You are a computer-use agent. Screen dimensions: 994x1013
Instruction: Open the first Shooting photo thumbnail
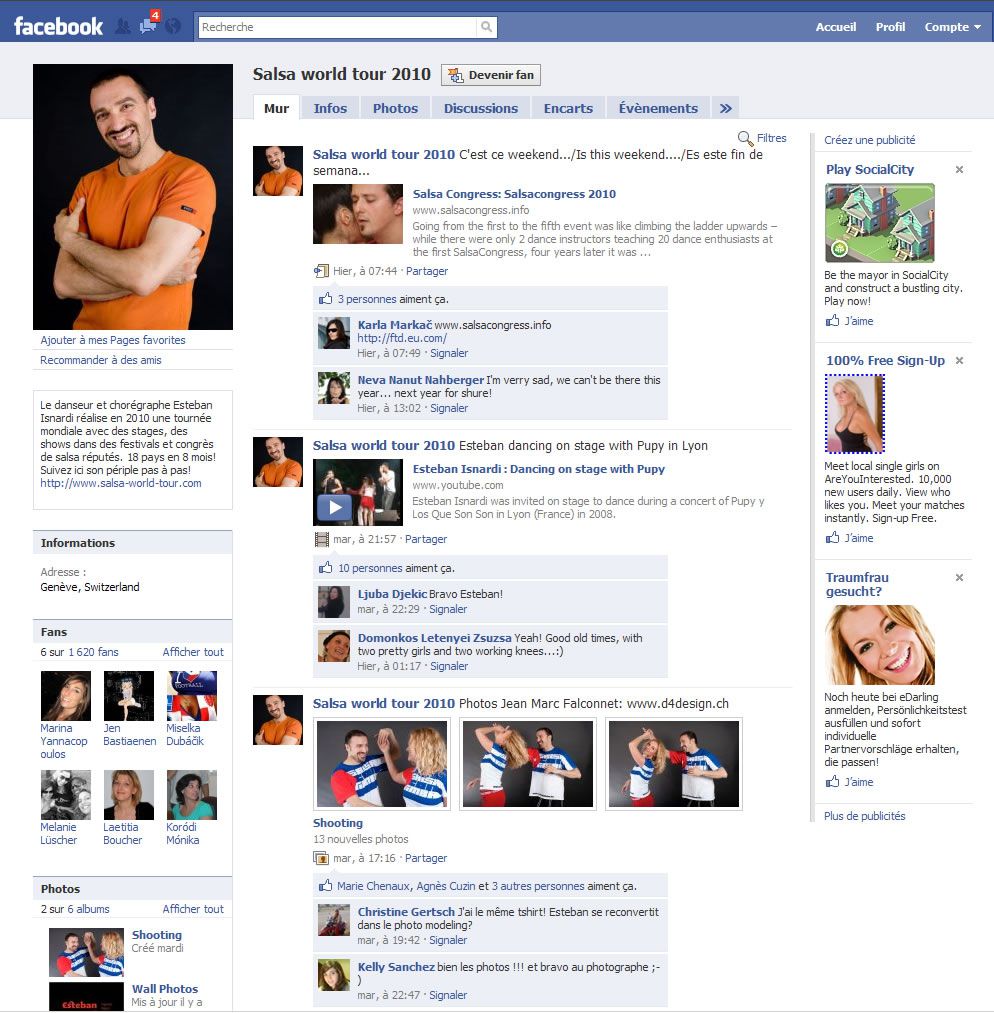(x=382, y=764)
